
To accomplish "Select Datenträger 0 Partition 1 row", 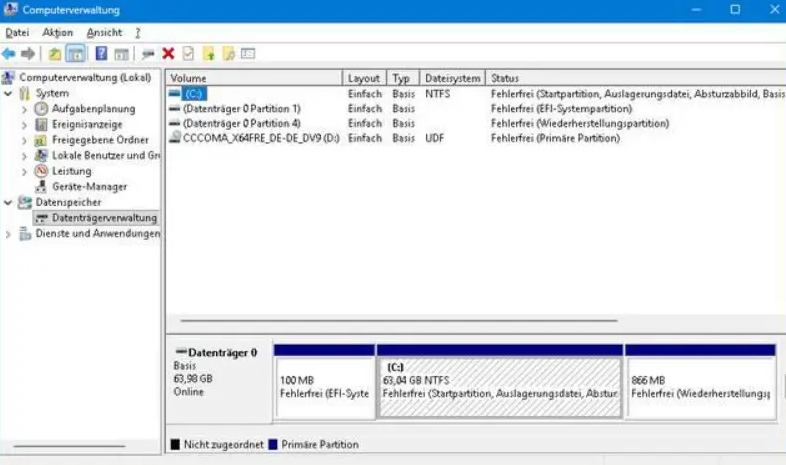I will click(x=476, y=108).
